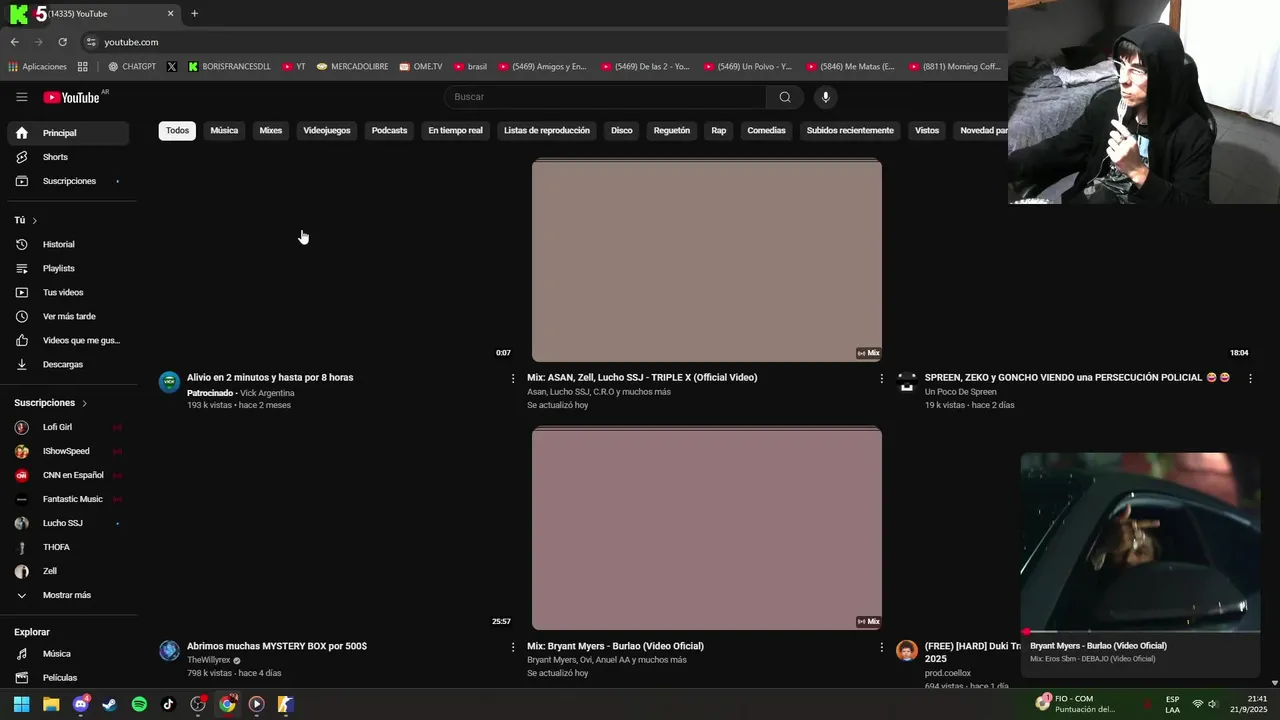
Task: Reload the page in browser
Action: [x=62, y=42]
